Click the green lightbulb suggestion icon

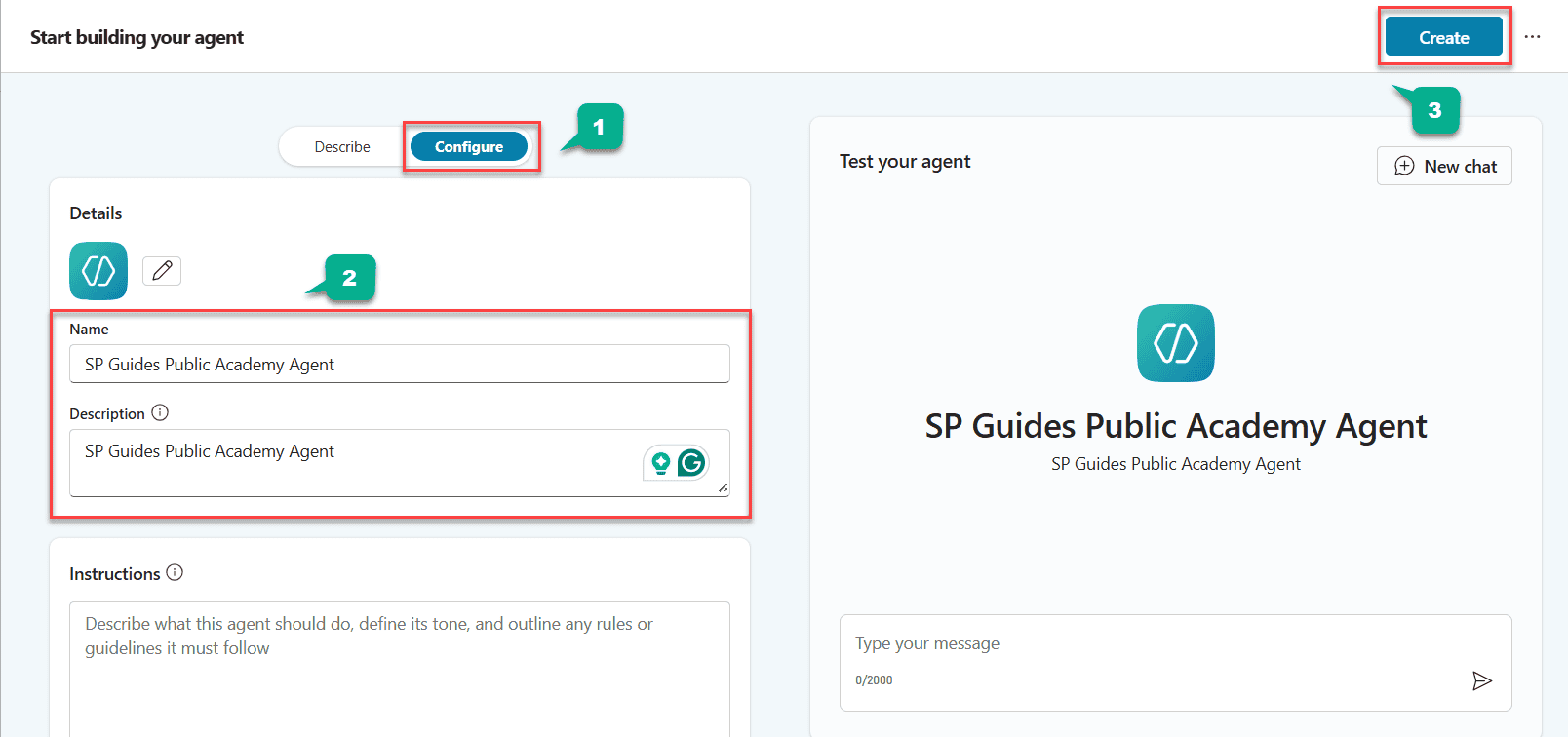tap(661, 463)
